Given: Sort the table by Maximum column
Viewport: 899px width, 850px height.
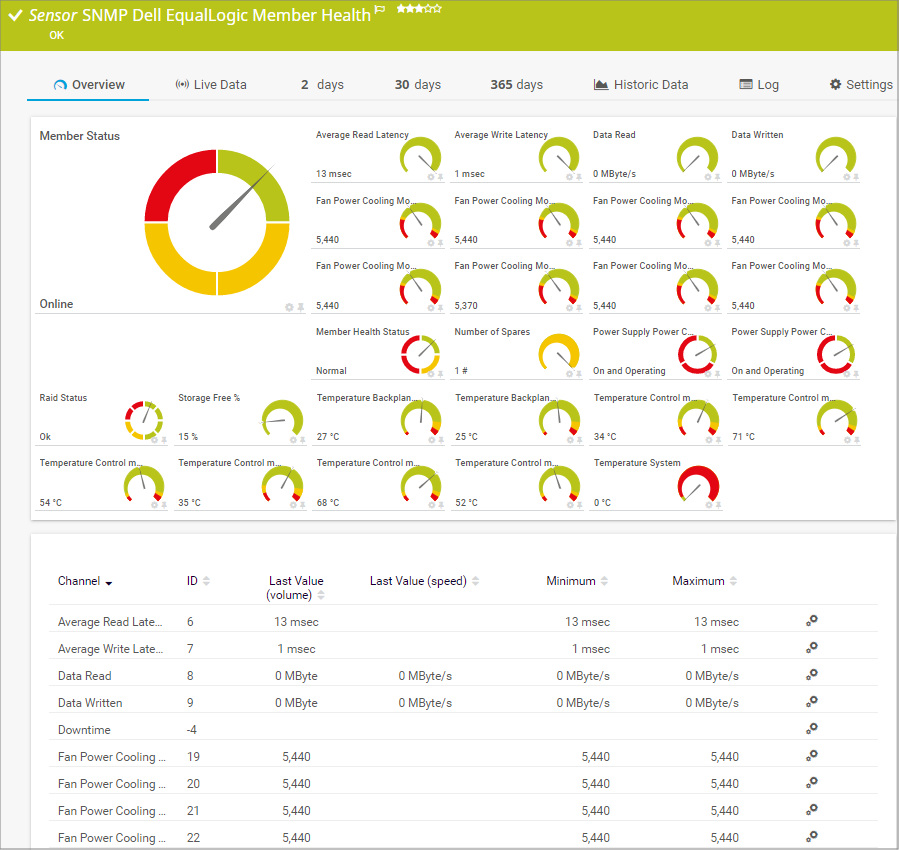Looking at the screenshot, I should (x=734, y=581).
